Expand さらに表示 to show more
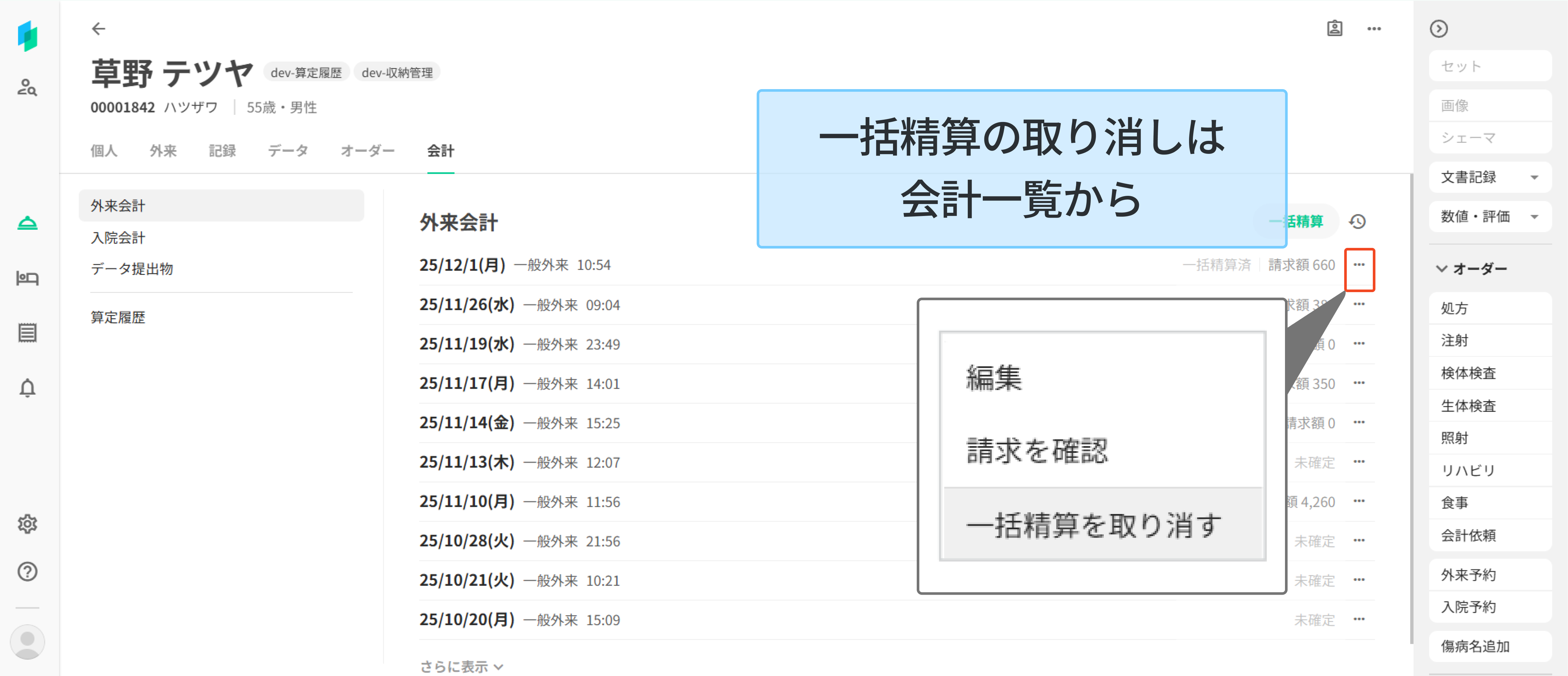Screen dimensions: 1568x676 tap(461, 666)
